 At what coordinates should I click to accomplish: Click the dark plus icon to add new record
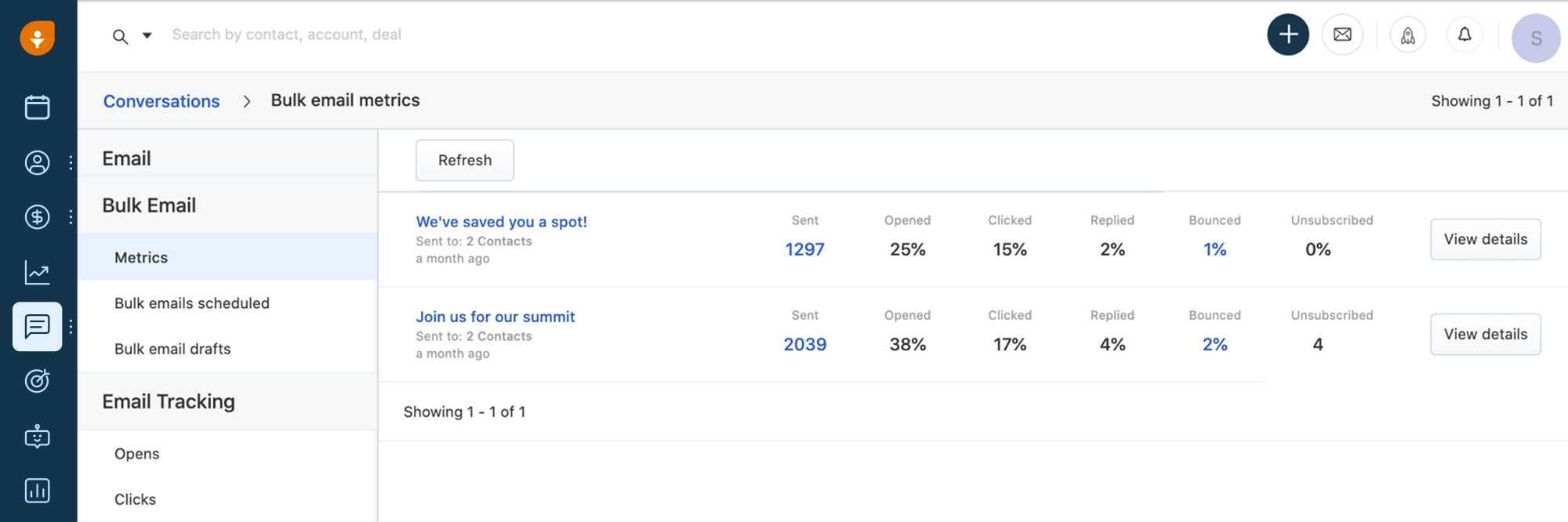1288,34
